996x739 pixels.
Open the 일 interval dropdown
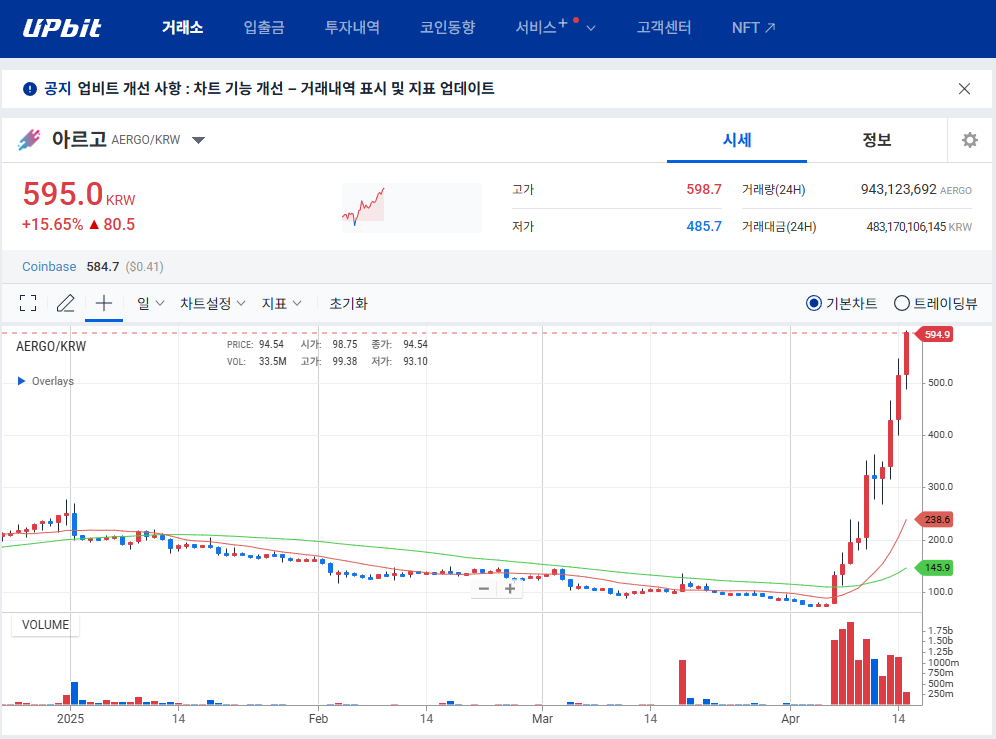point(151,304)
